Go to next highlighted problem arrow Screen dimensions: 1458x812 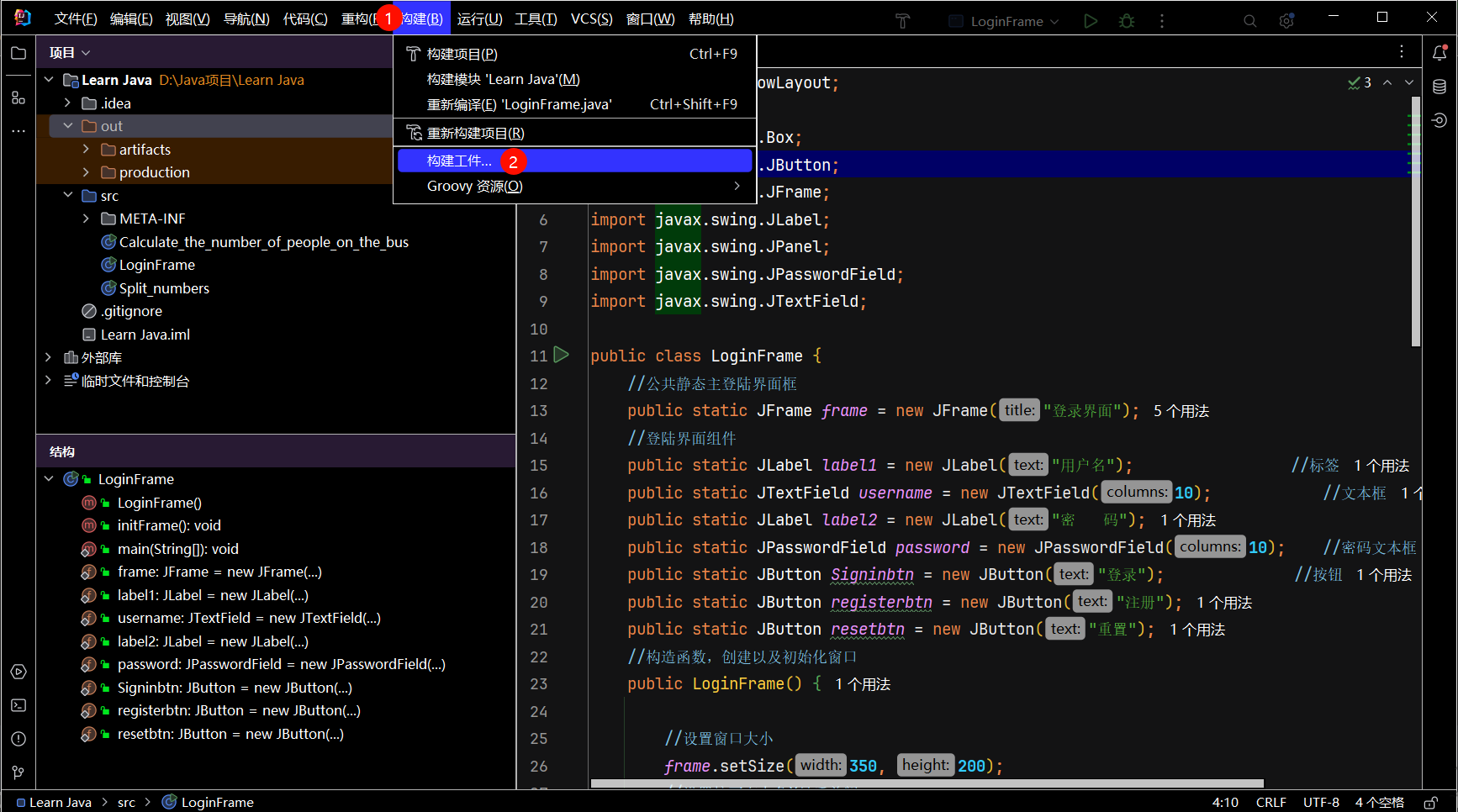(1409, 82)
